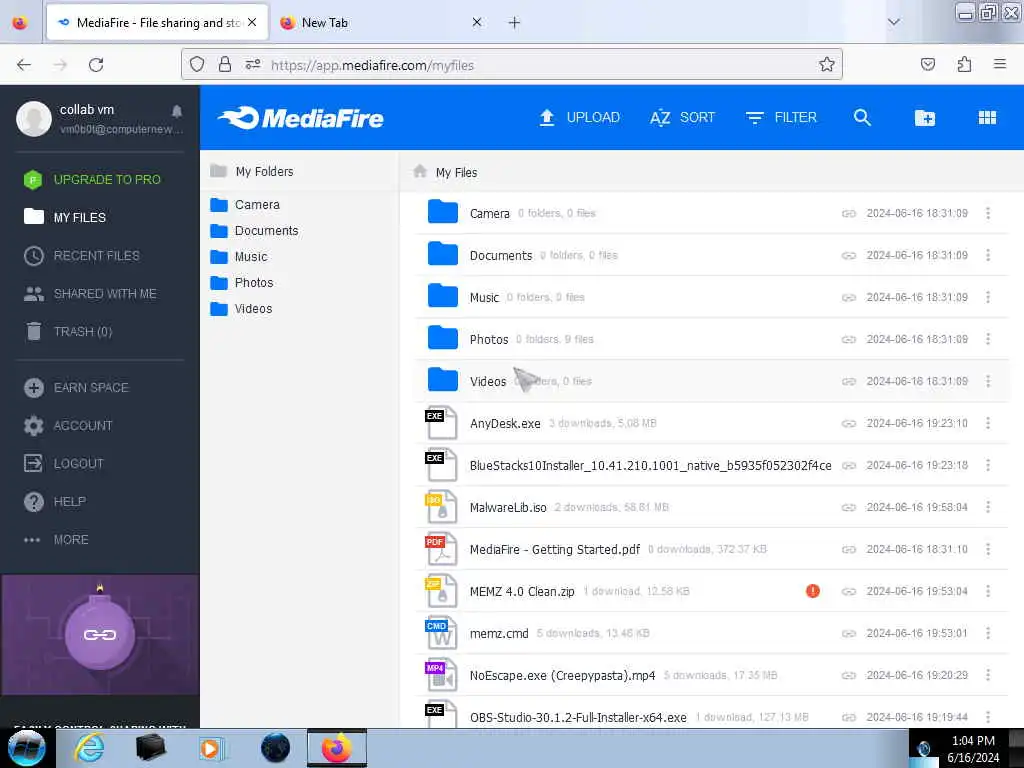1024x768 pixels.
Task: Open My Files in sidebar
Action: click(x=65, y=217)
